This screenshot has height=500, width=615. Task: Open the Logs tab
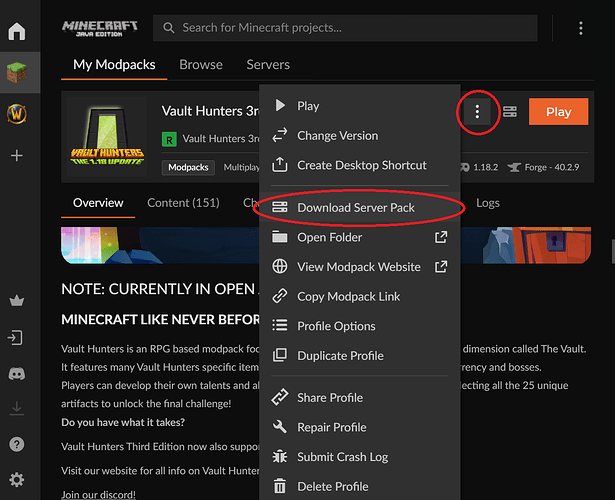[x=488, y=203]
